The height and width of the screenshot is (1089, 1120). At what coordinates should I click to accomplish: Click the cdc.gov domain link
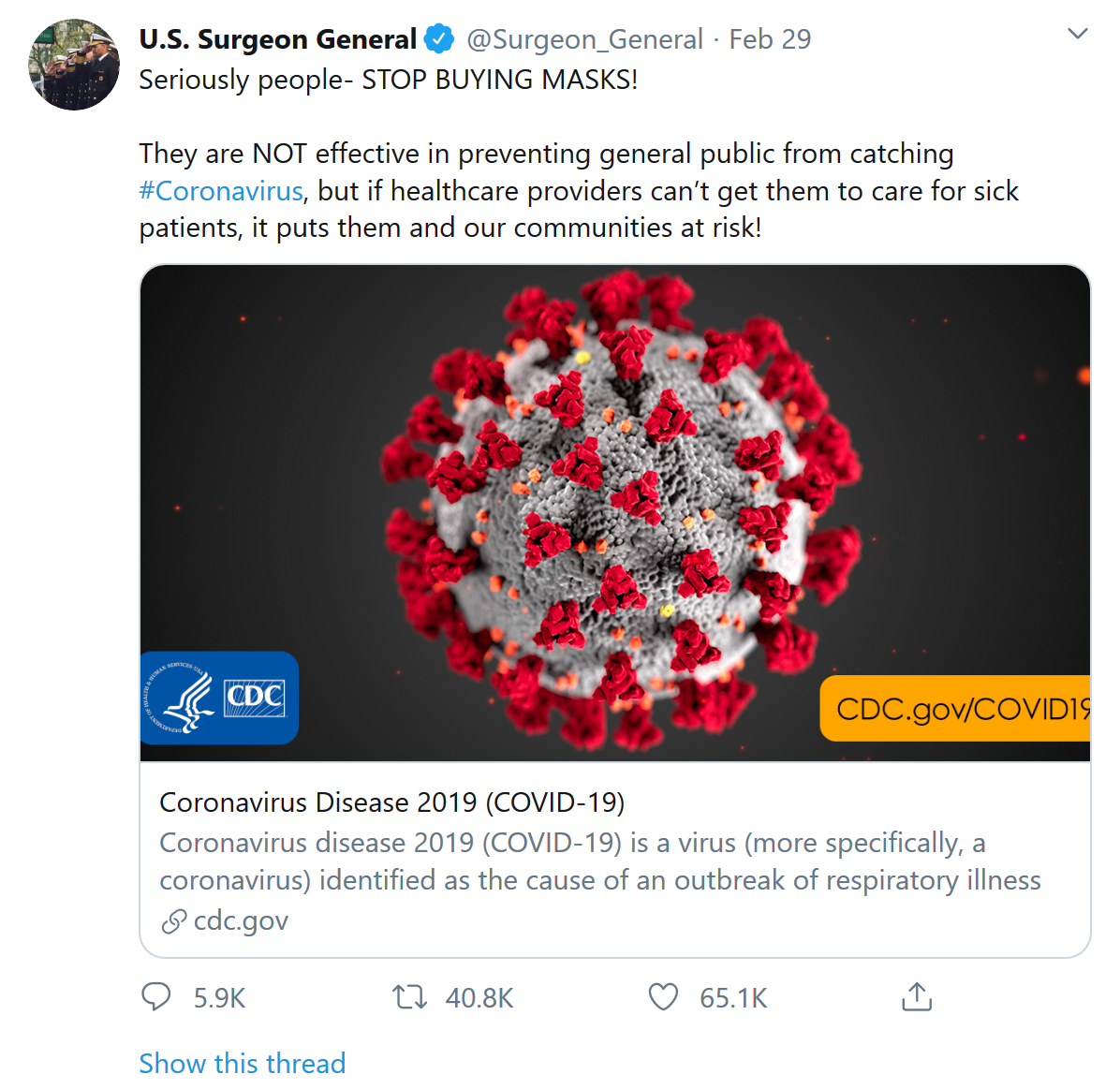coord(241,921)
